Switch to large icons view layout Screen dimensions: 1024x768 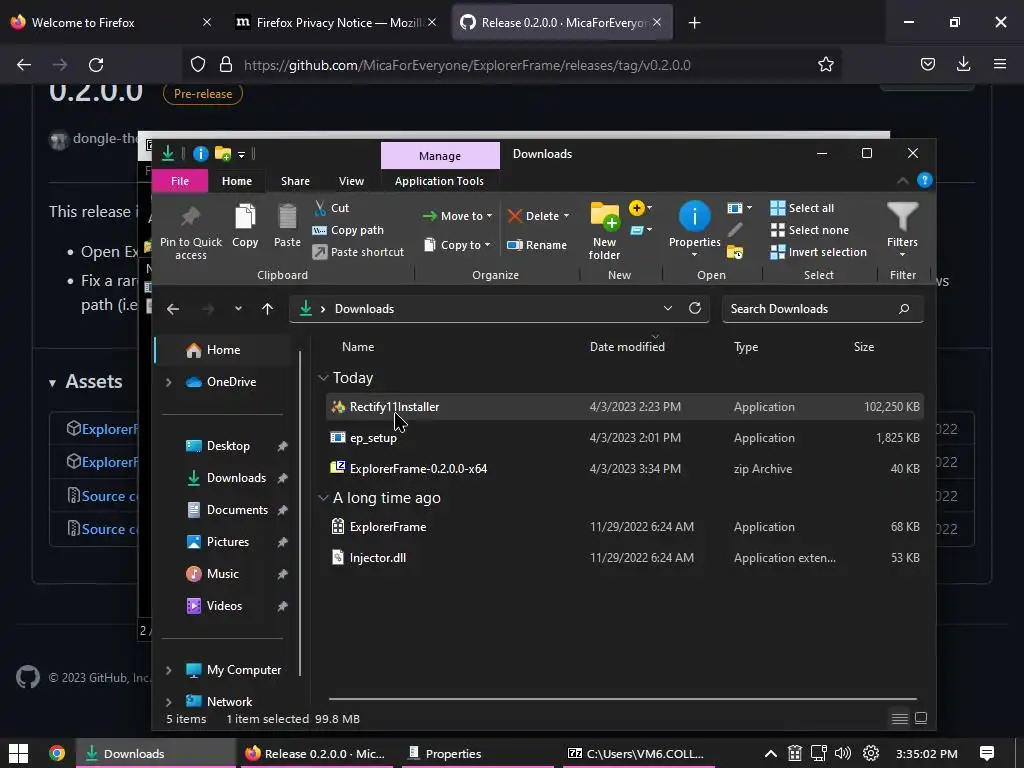click(x=921, y=718)
